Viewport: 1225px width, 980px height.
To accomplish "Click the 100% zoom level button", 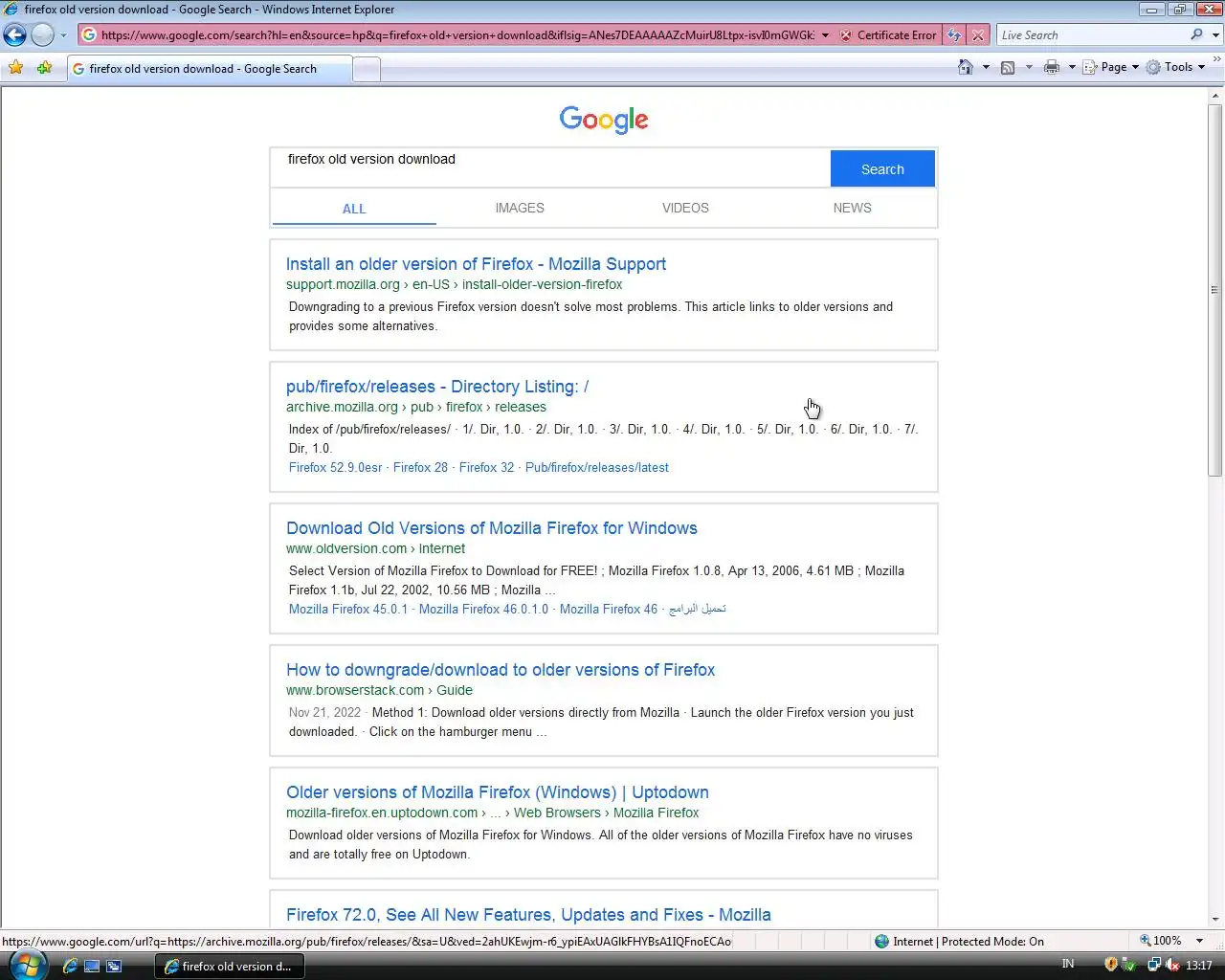I will (x=1161, y=941).
